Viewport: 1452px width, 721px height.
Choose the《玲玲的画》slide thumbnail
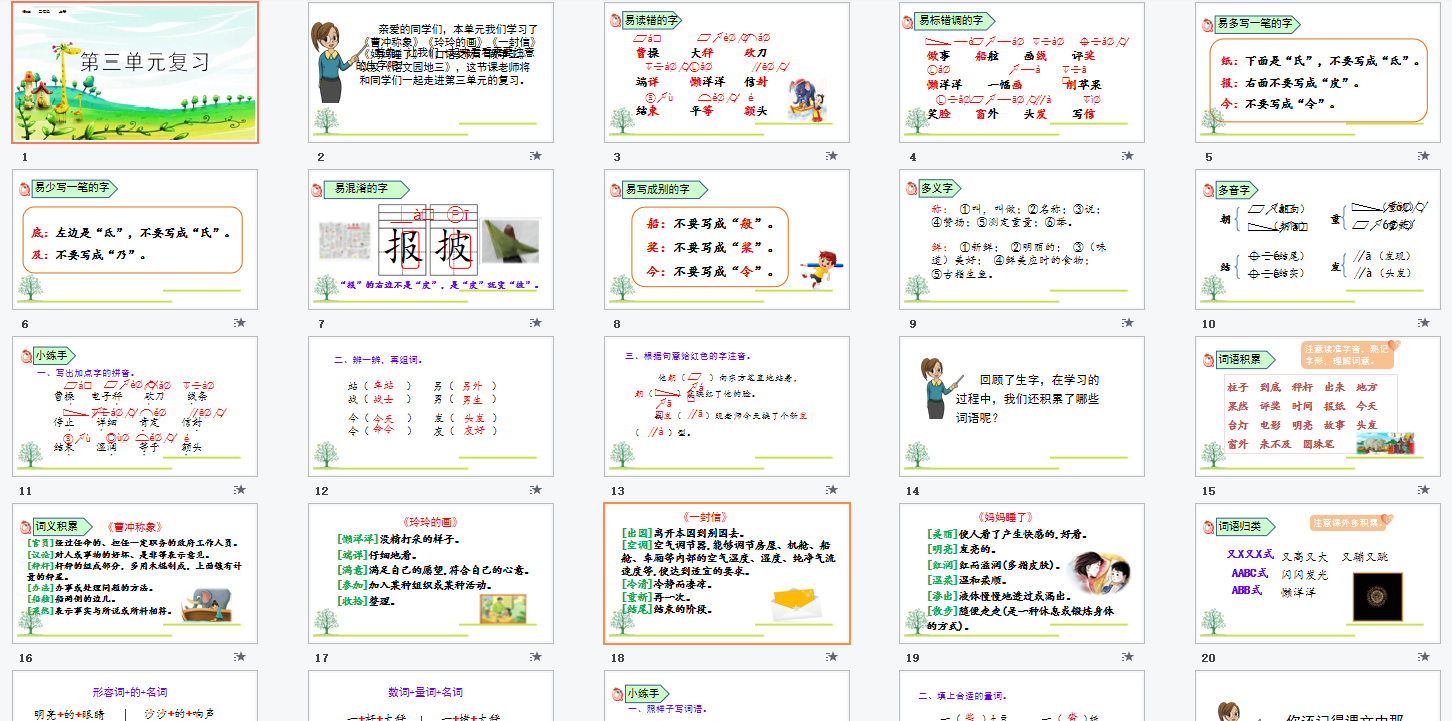431,573
